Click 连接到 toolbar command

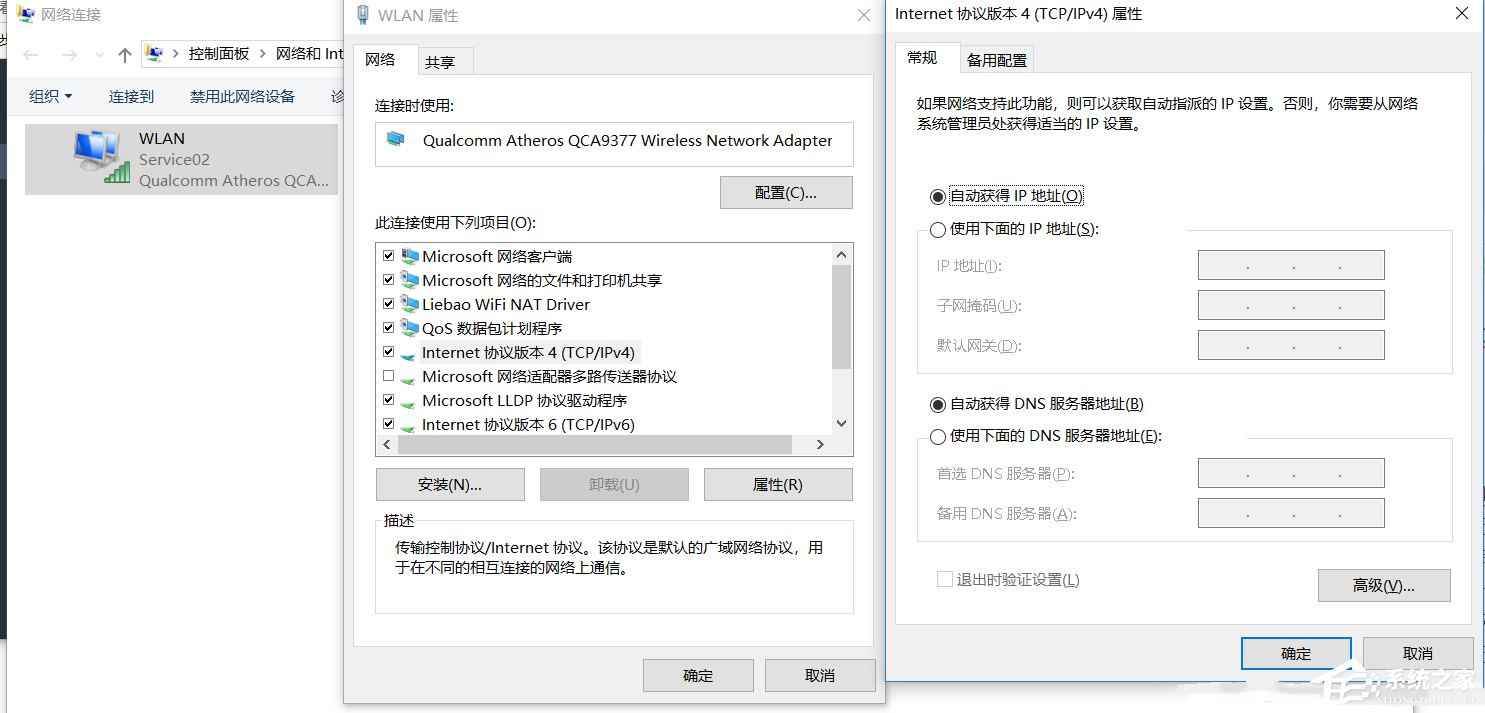132,96
